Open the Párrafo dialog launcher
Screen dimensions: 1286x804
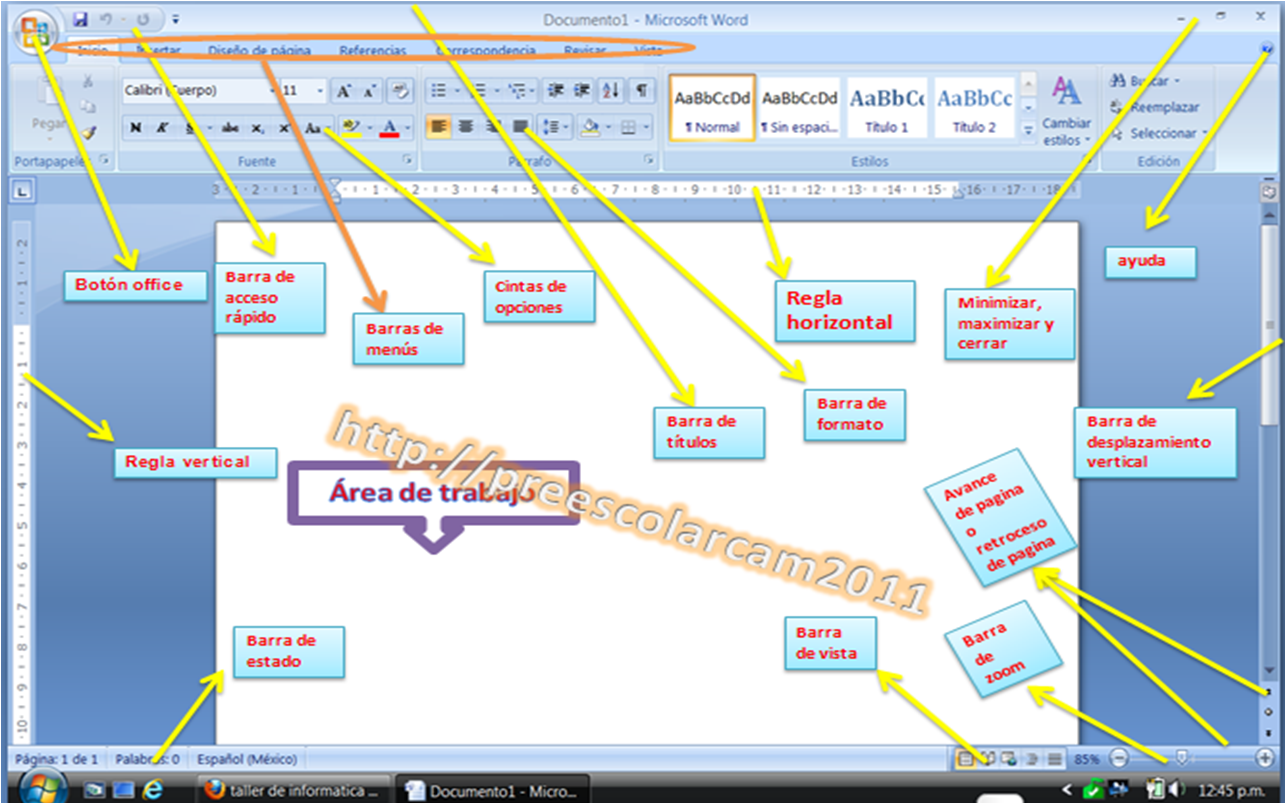click(648, 161)
